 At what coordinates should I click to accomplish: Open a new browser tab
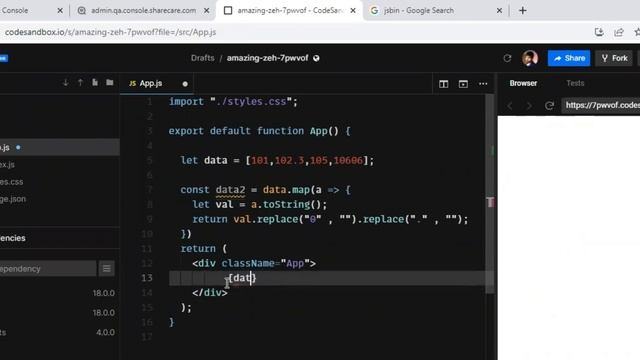tap(523, 11)
